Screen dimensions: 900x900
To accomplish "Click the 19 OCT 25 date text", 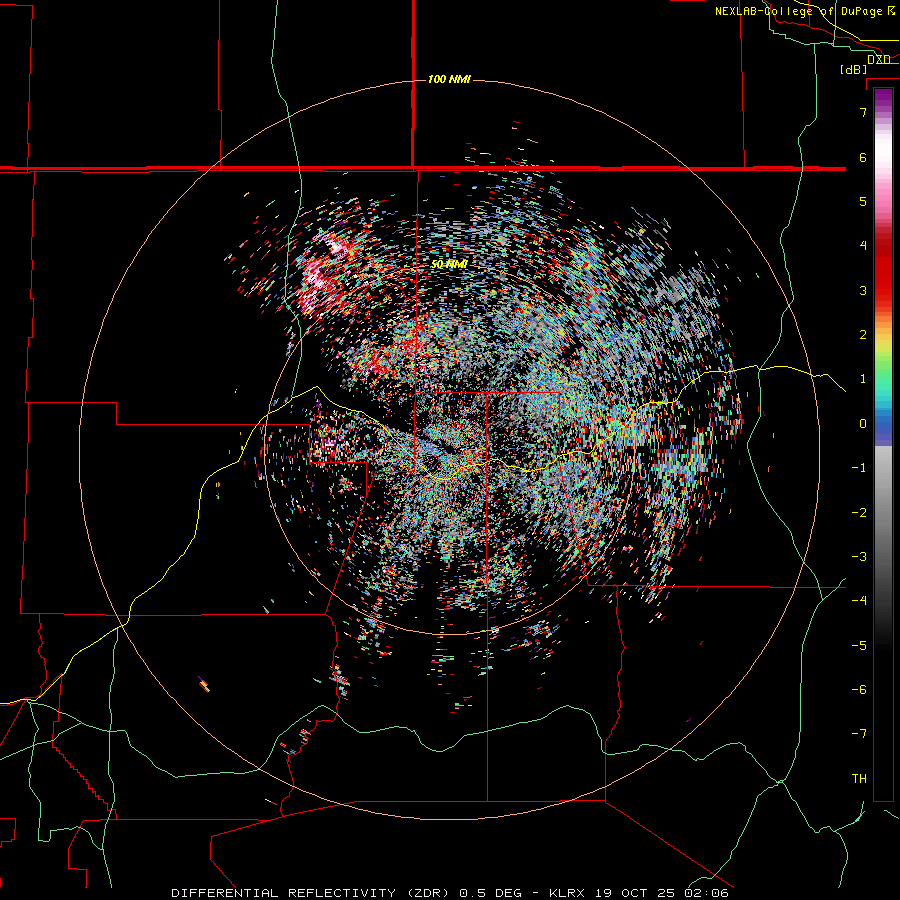I will (634, 893).
